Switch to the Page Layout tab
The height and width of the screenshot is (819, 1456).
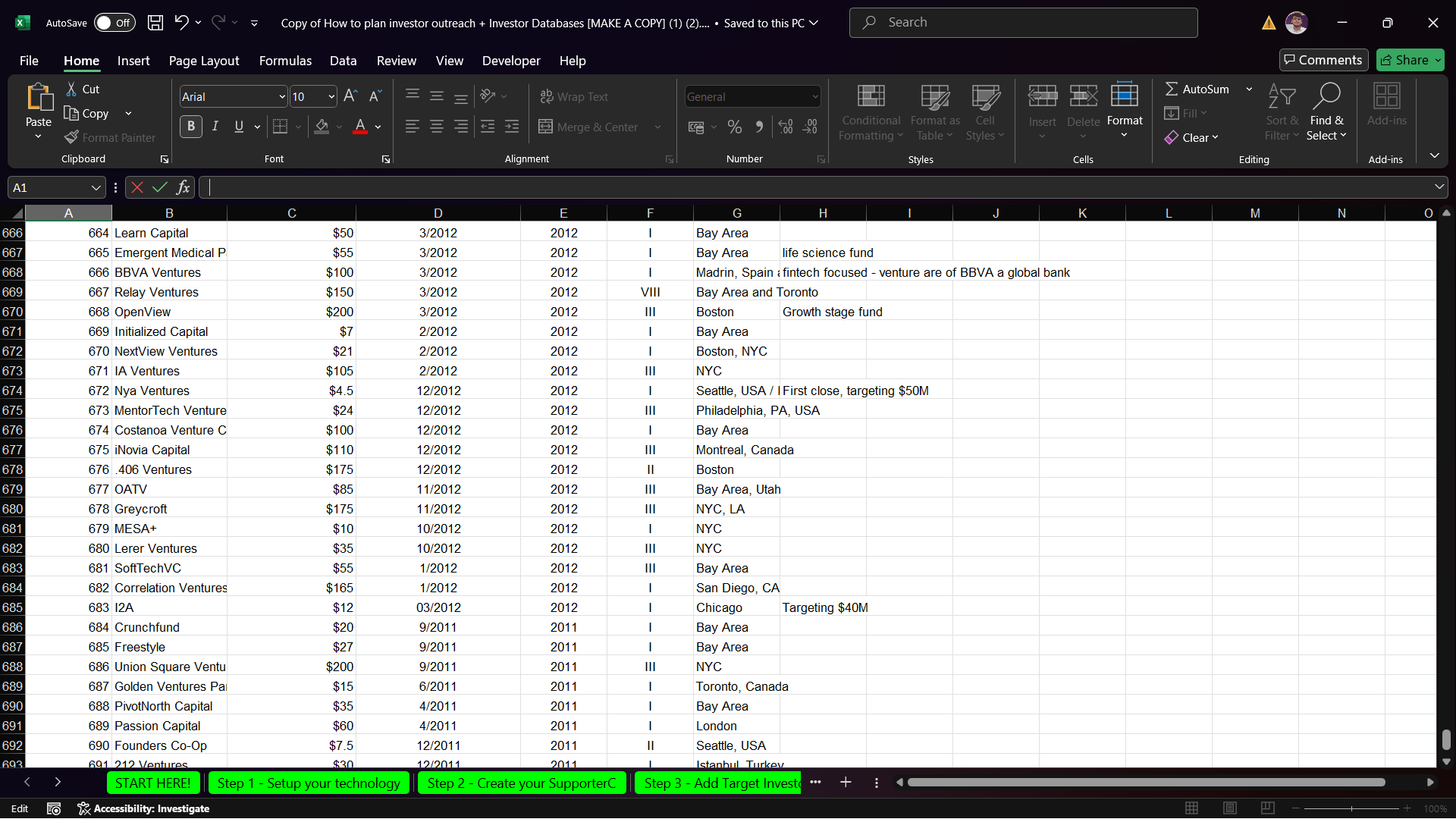(204, 61)
